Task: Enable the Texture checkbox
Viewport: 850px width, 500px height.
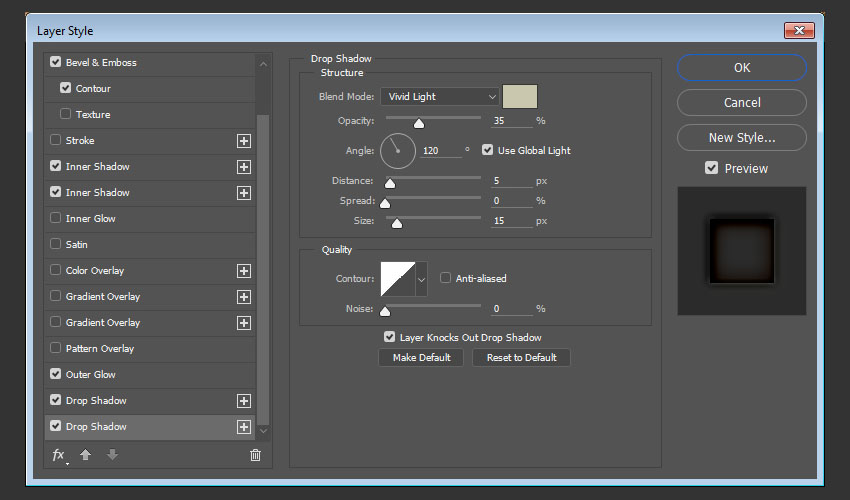Action: click(x=66, y=114)
